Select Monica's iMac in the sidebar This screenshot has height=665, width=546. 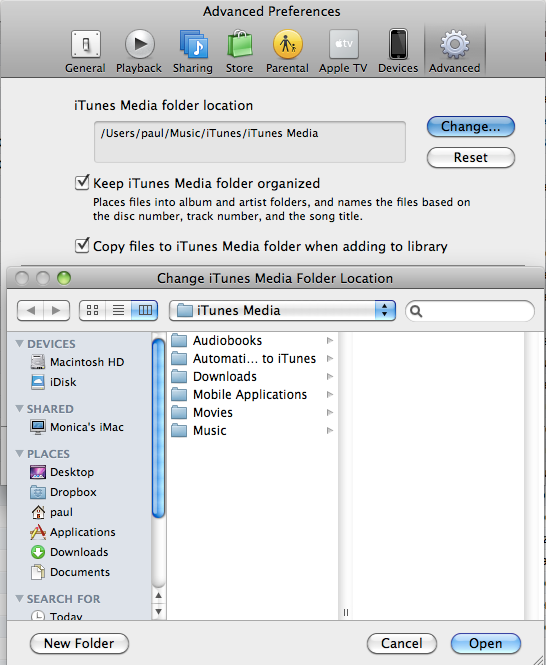pos(77,427)
